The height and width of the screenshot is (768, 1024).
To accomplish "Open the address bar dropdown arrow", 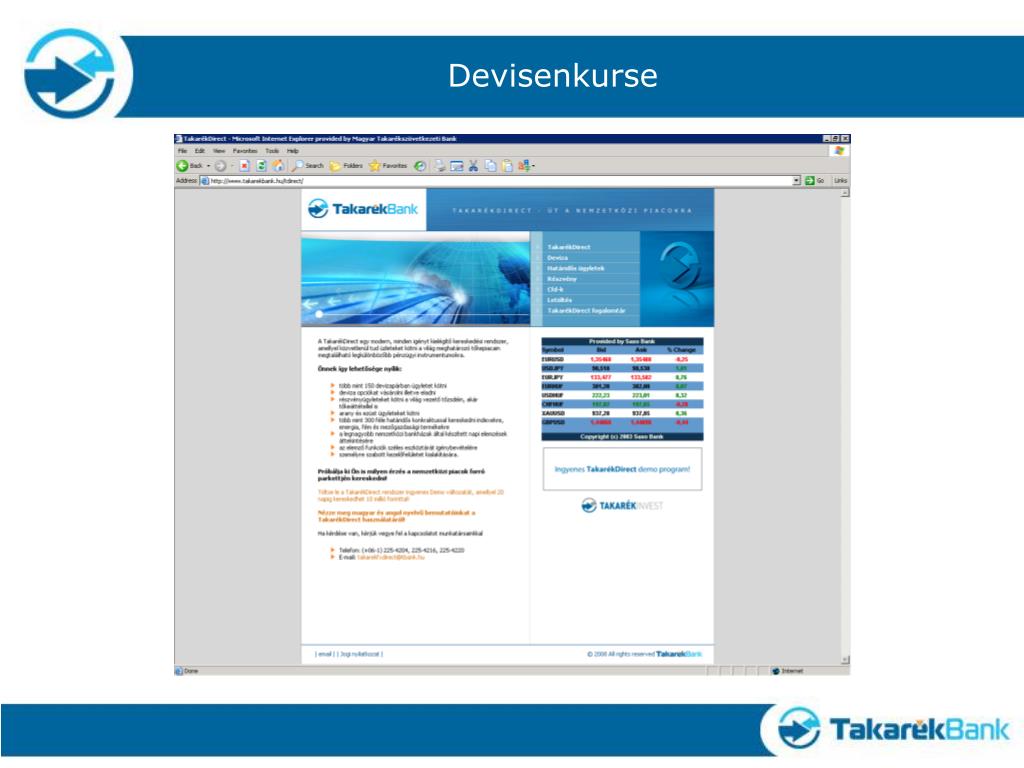I will (x=796, y=180).
